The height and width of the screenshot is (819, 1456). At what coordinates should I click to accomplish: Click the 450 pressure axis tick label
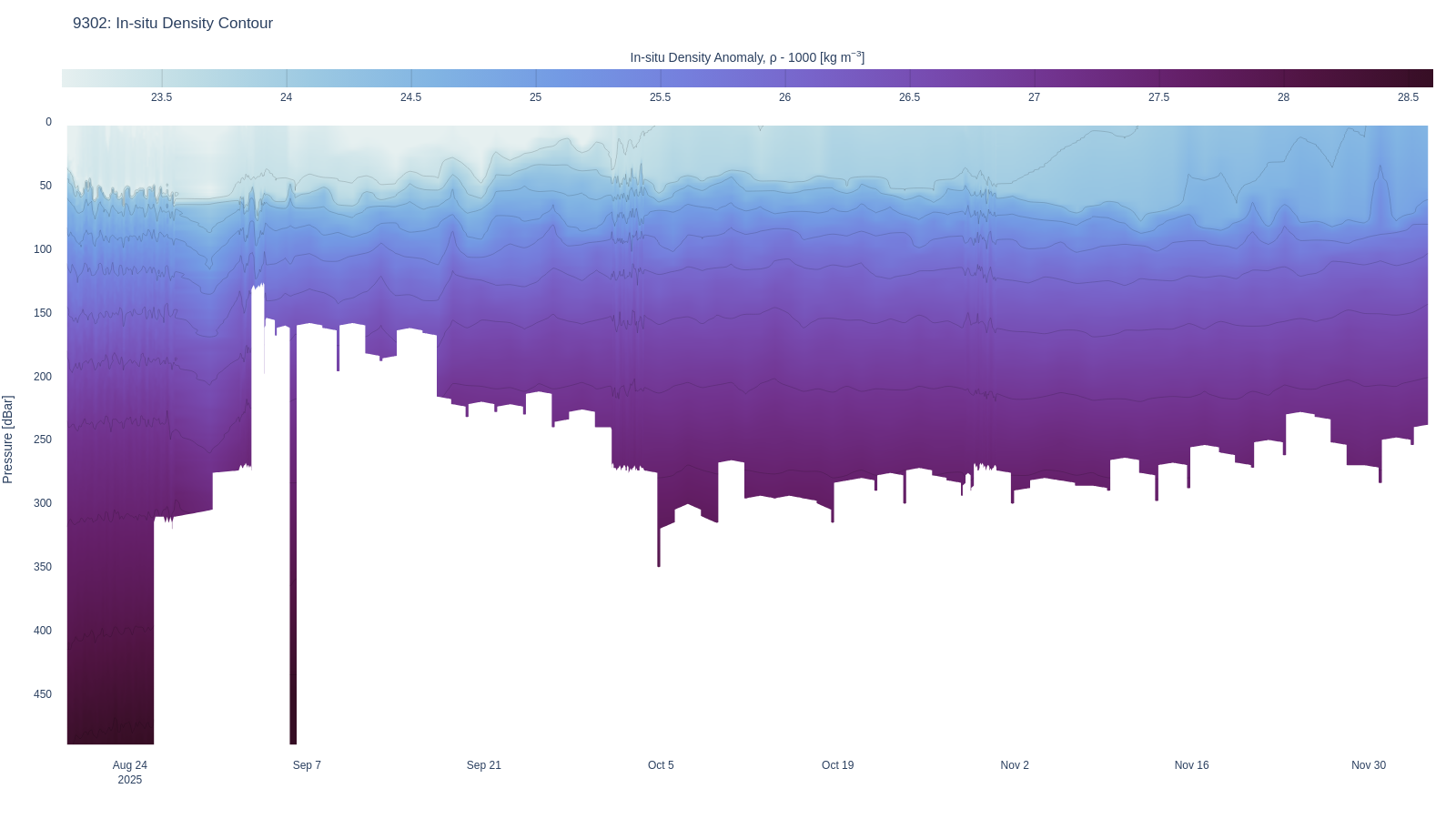pos(43,694)
